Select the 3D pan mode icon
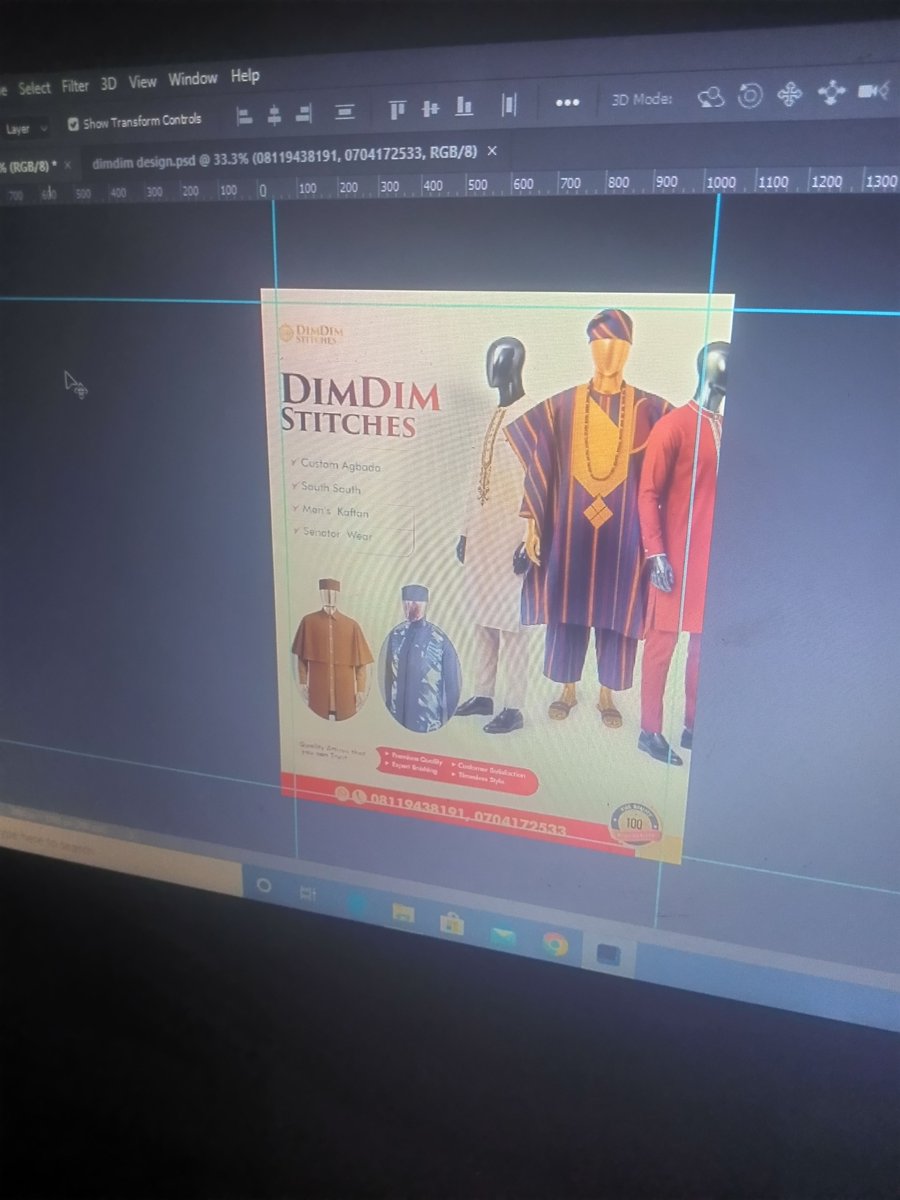The height and width of the screenshot is (1200, 900). [790, 94]
